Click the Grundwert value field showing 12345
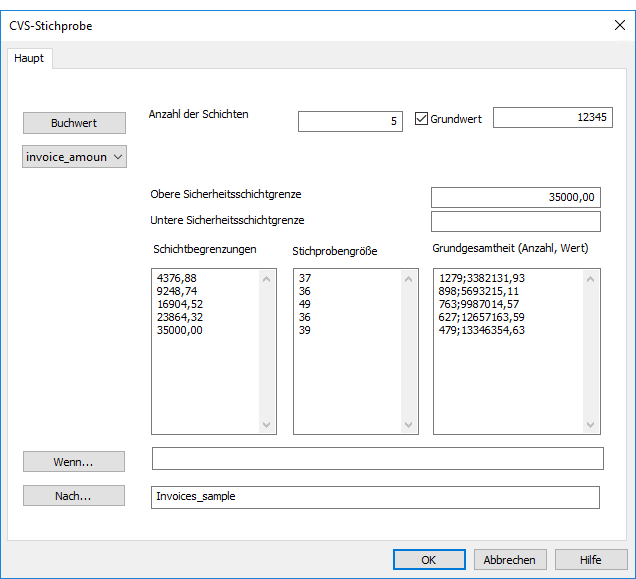This screenshot has height=579, width=636. (552, 118)
